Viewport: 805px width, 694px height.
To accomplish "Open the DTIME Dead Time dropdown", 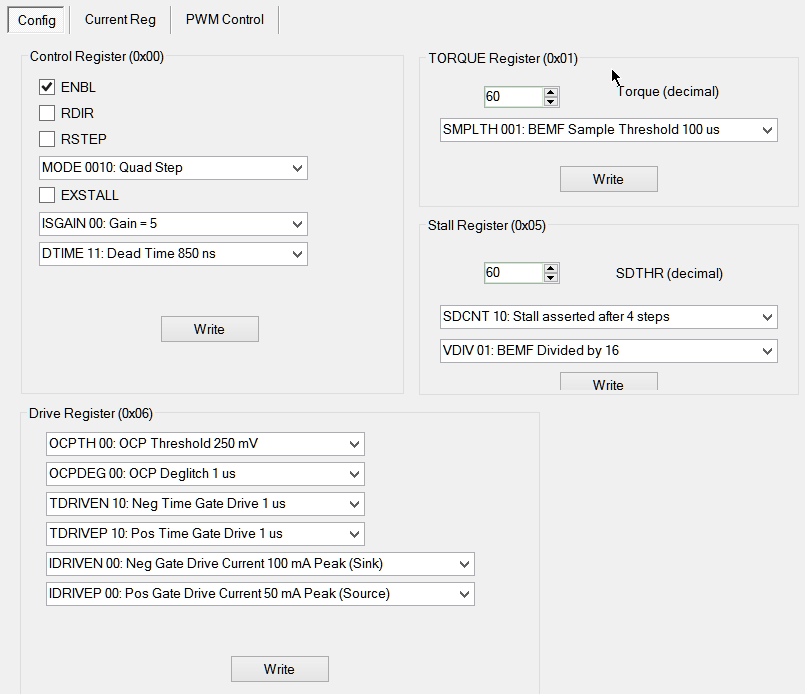I will [173, 254].
